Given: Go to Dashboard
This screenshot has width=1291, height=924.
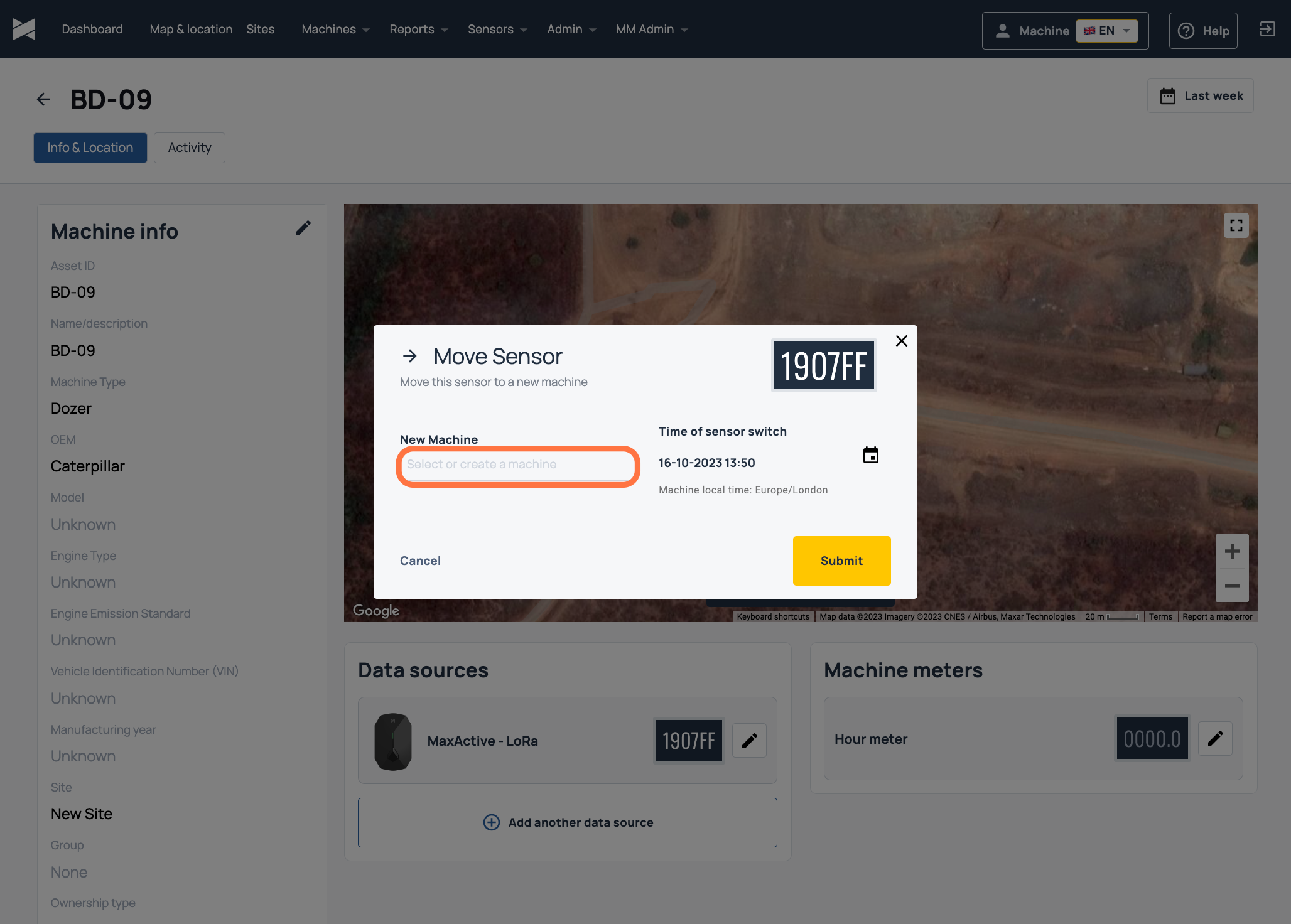Looking at the screenshot, I should tap(92, 29).
